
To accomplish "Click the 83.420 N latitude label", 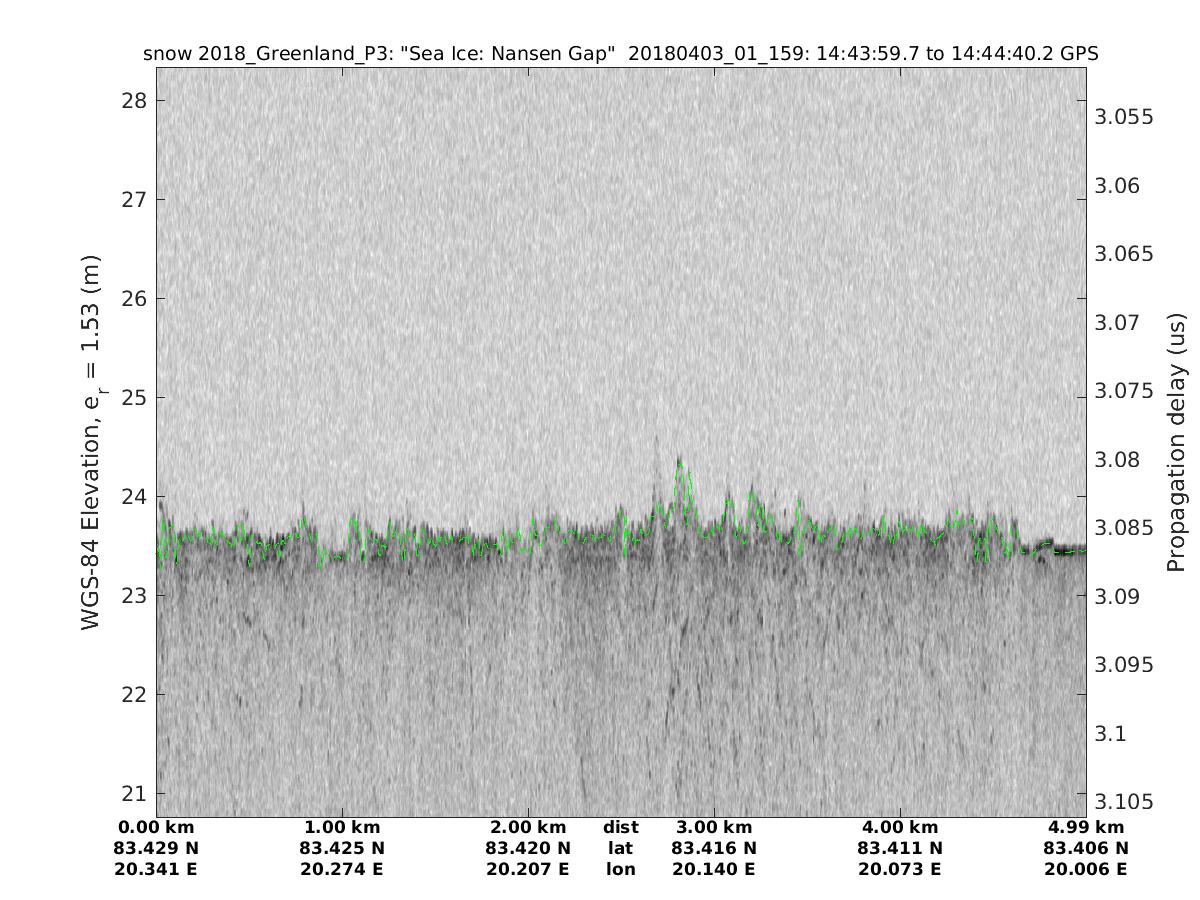I will click(x=528, y=848).
